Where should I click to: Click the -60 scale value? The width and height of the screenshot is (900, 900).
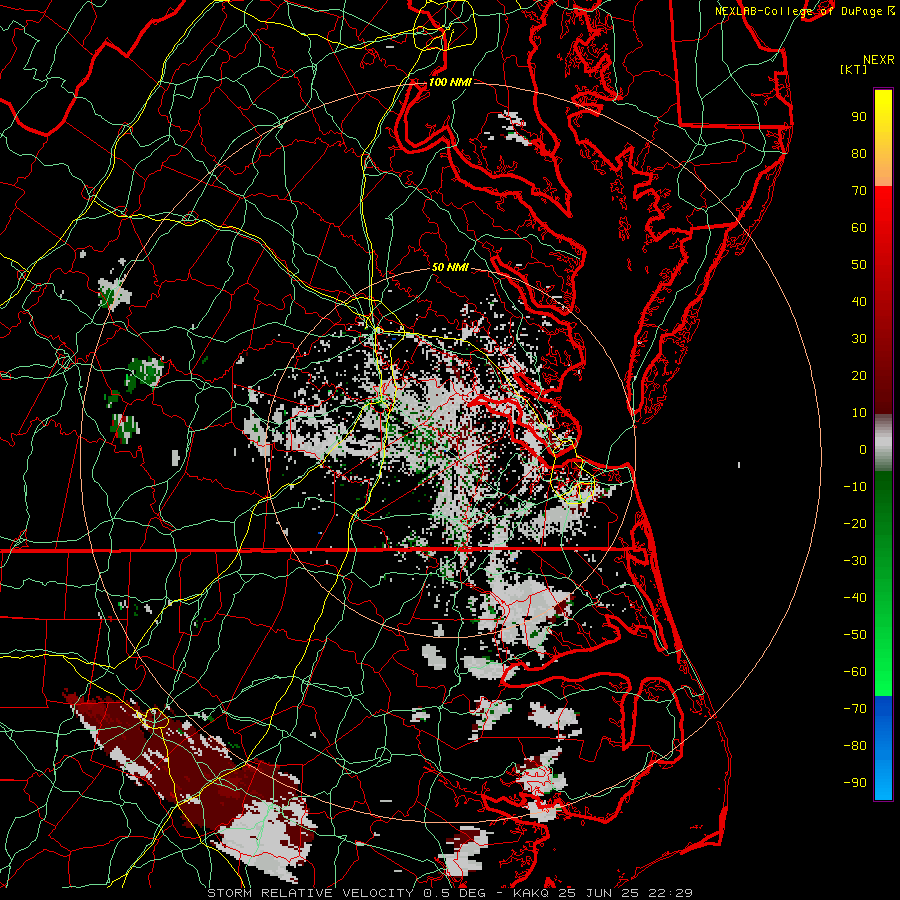click(855, 672)
